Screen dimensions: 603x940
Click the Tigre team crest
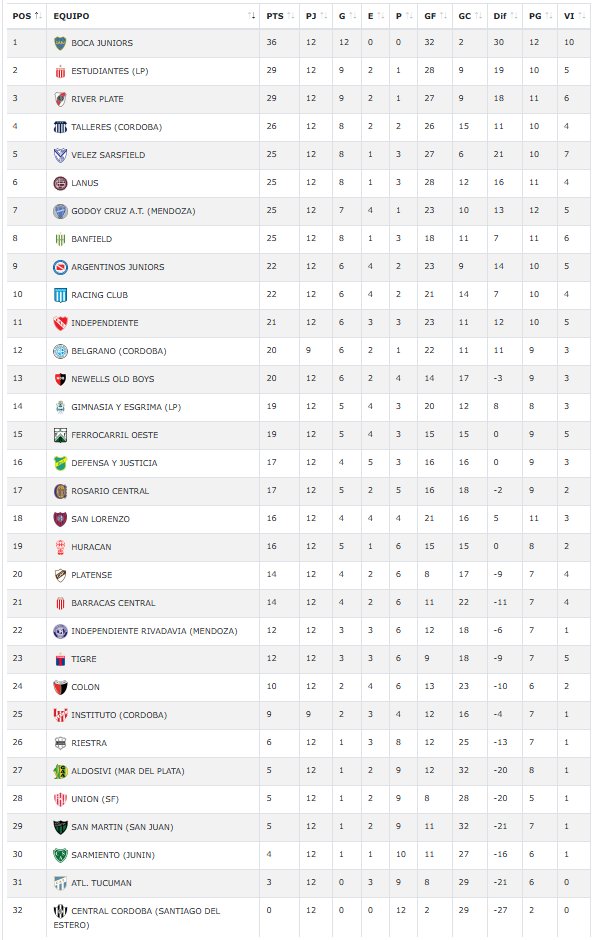tap(60, 659)
